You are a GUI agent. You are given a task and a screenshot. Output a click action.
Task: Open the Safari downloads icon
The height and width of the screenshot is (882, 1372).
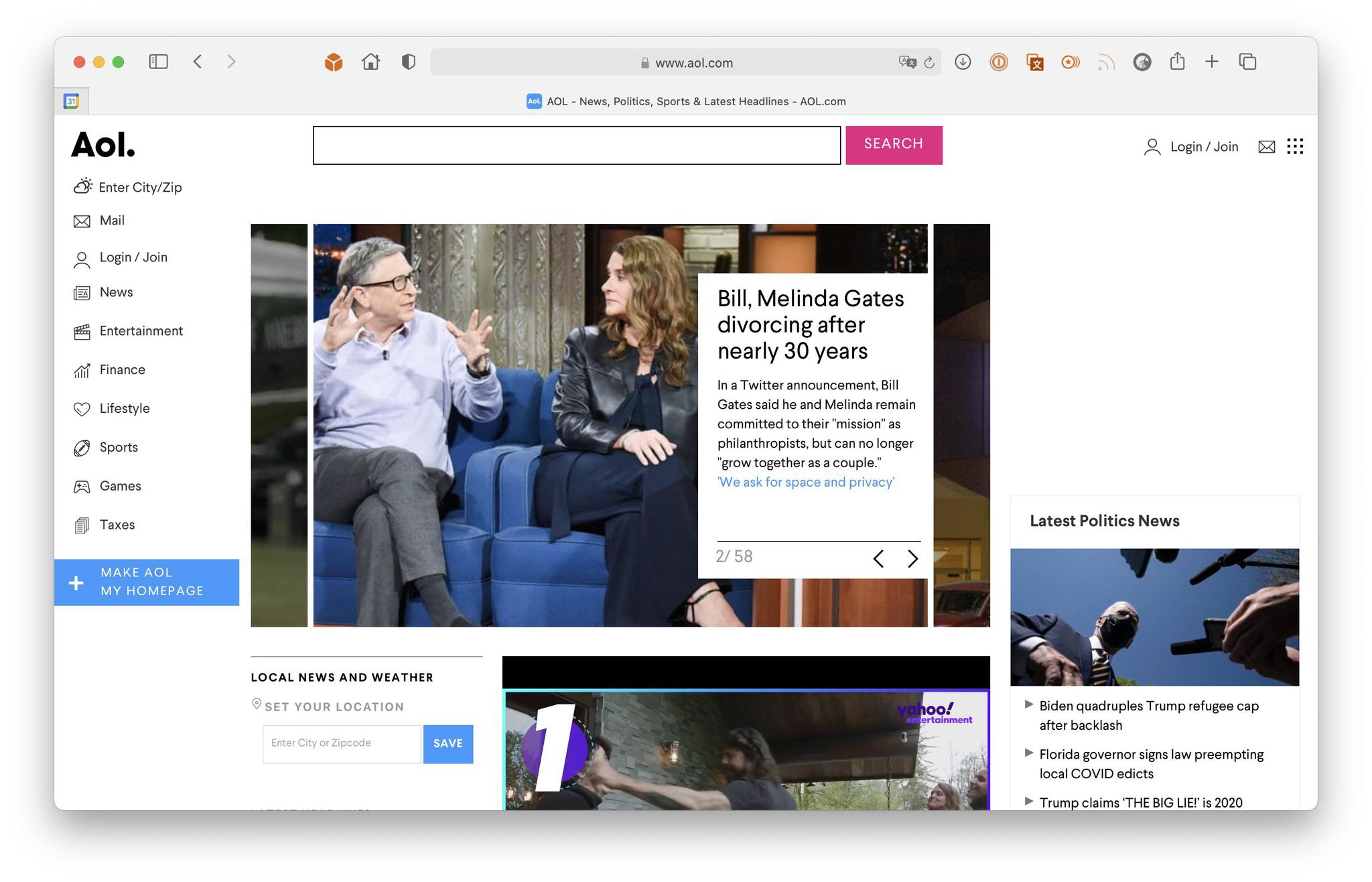click(x=963, y=62)
